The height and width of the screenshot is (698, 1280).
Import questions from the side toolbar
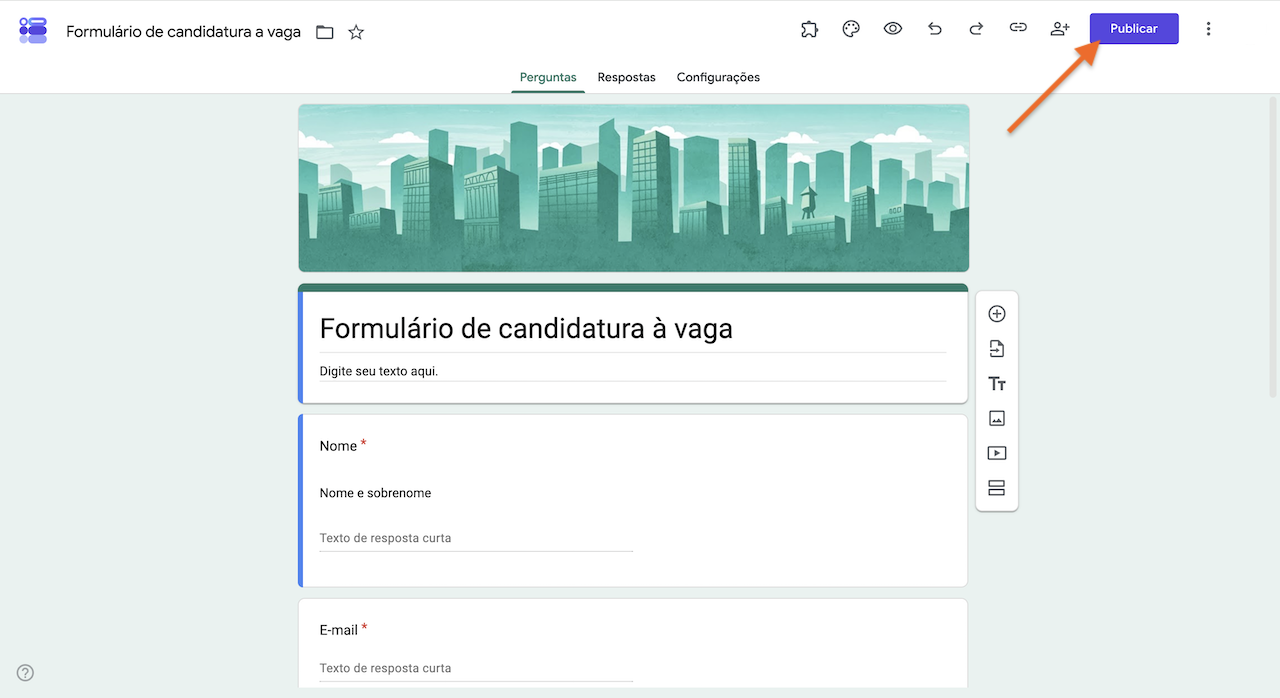point(996,349)
